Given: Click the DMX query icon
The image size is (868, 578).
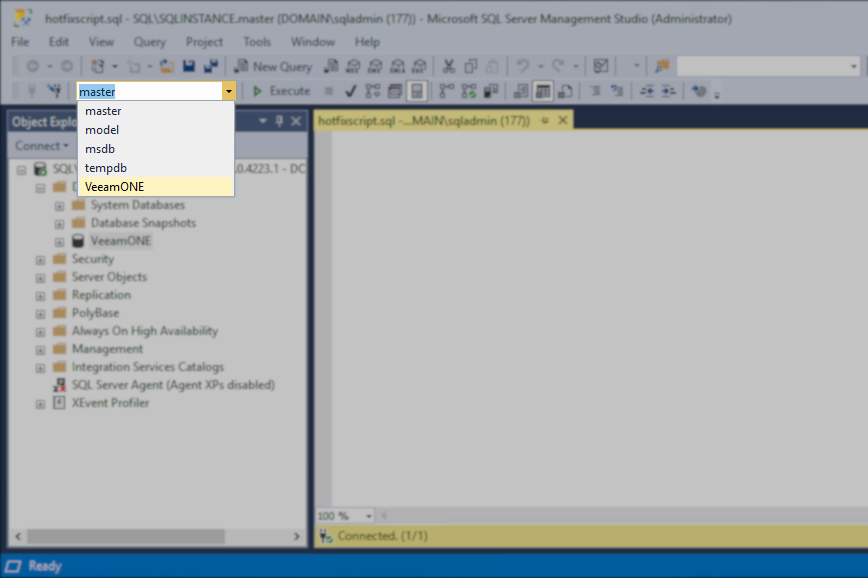Looking at the screenshot, I should (375, 66).
